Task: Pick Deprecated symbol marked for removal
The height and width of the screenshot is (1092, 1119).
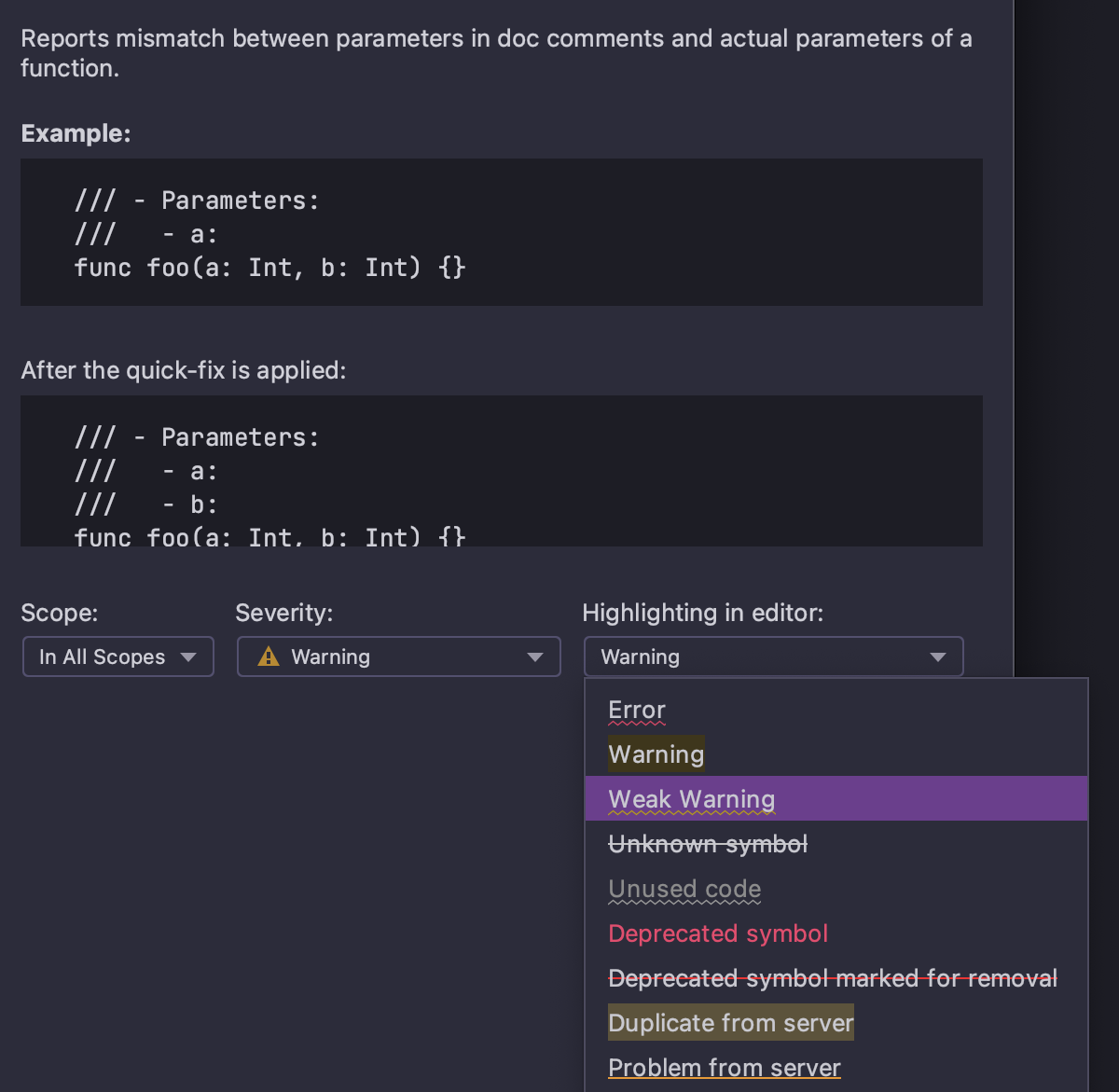Action: 832,978
